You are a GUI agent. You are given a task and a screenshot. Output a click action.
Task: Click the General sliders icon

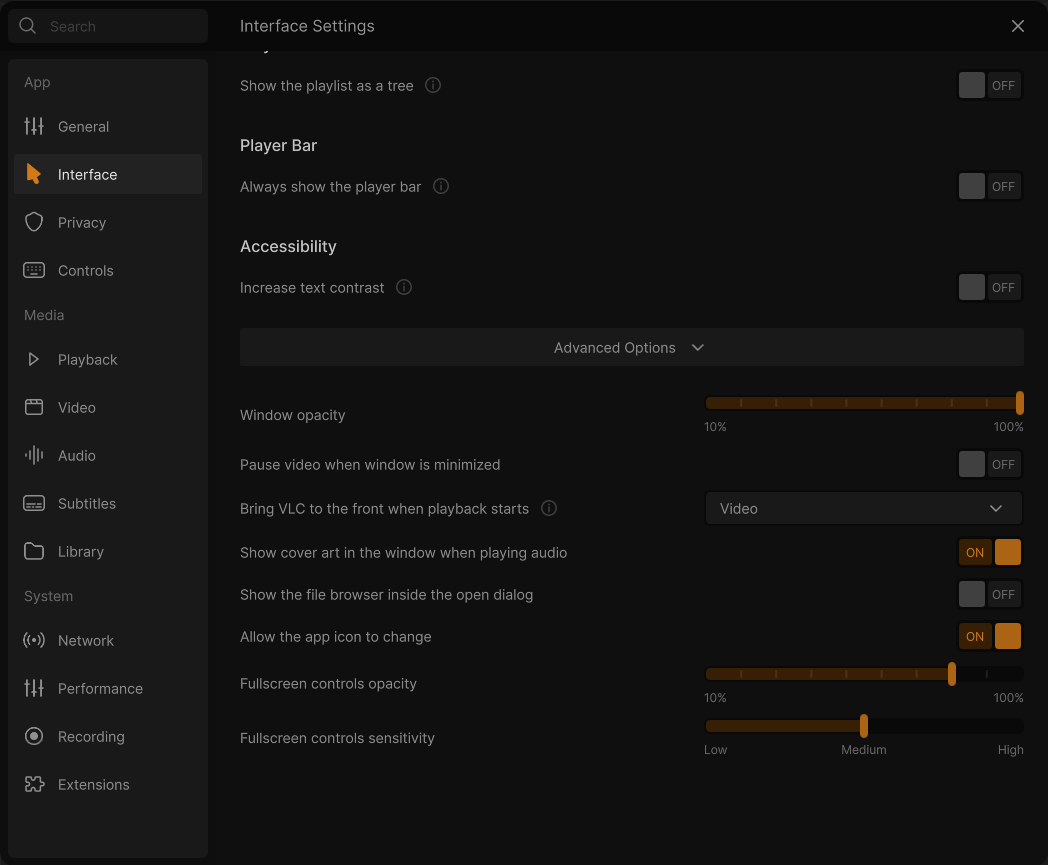click(x=34, y=126)
